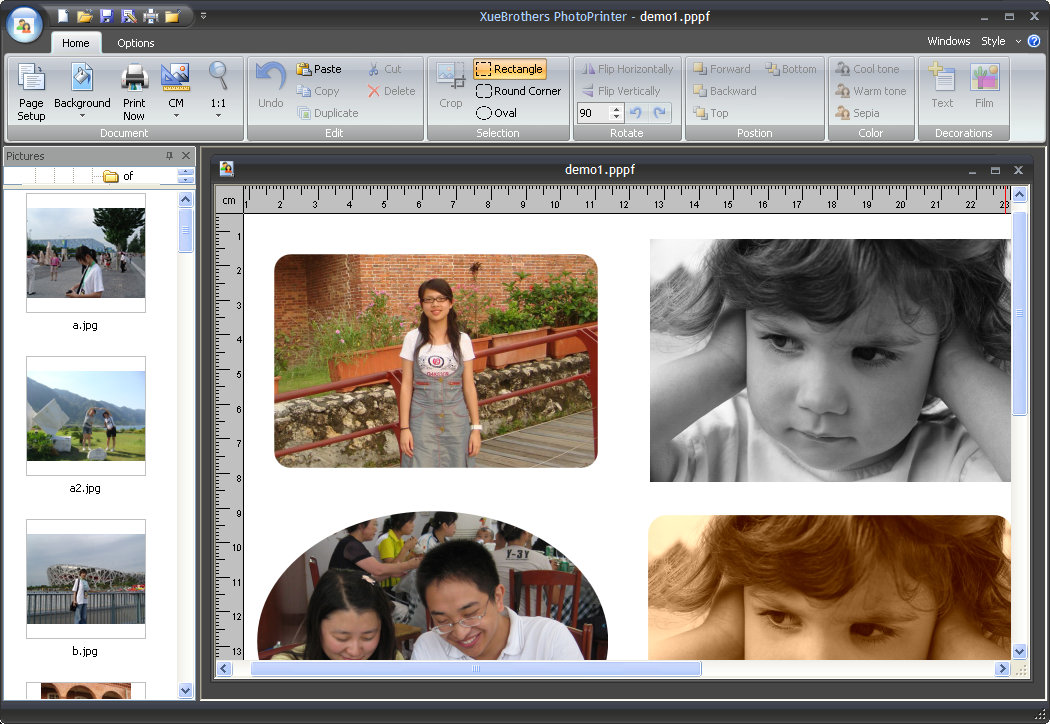Switch to the Options ribbon tab
Screen dimensions: 1050x724
(136, 43)
